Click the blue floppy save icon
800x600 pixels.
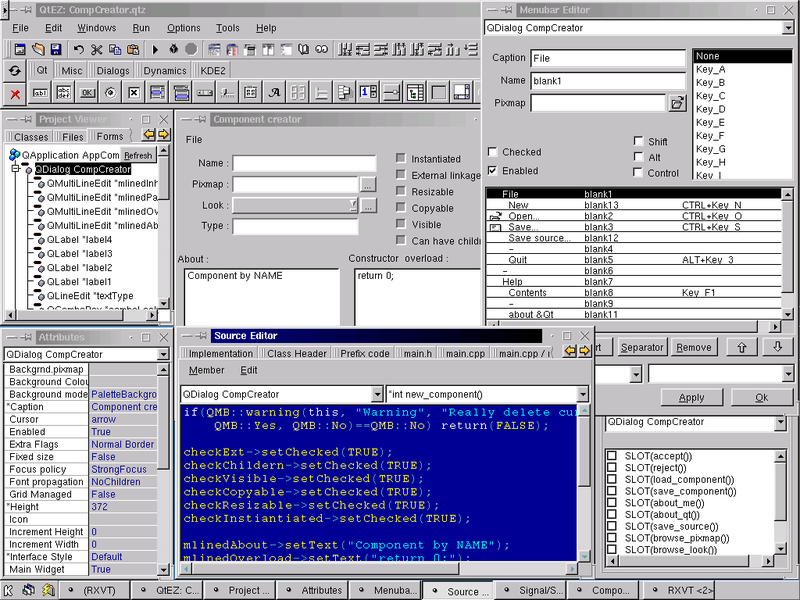pyautogui.click(x=56, y=49)
